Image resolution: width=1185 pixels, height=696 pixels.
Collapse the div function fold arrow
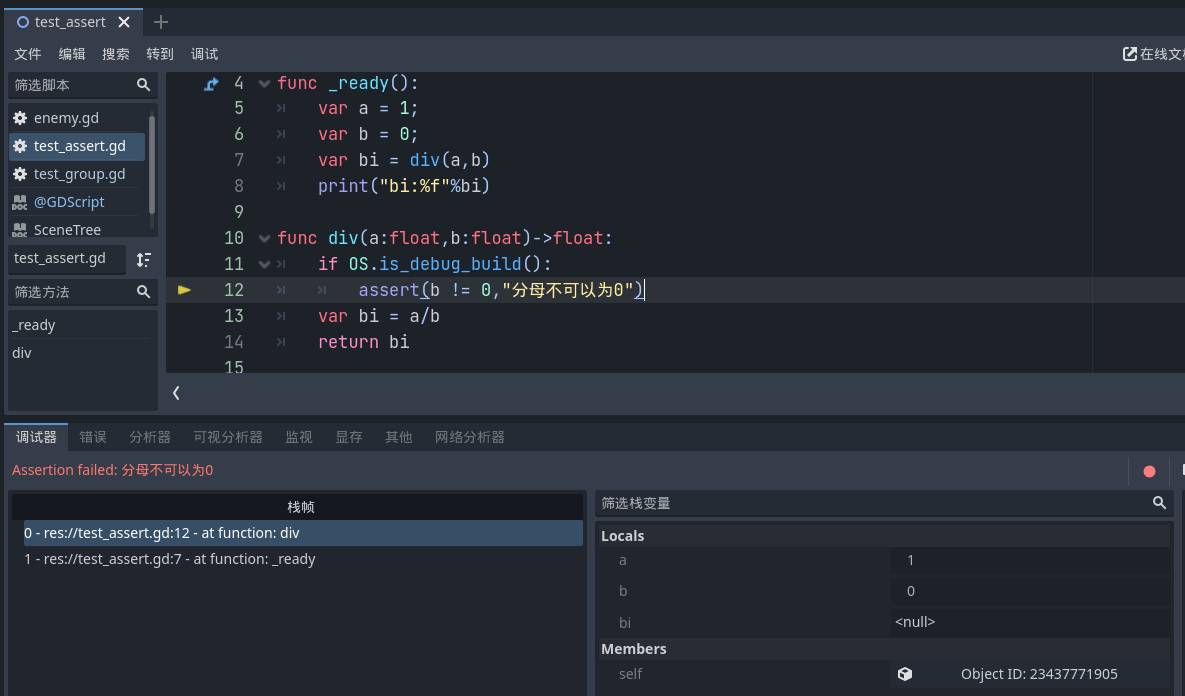(x=264, y=238)
